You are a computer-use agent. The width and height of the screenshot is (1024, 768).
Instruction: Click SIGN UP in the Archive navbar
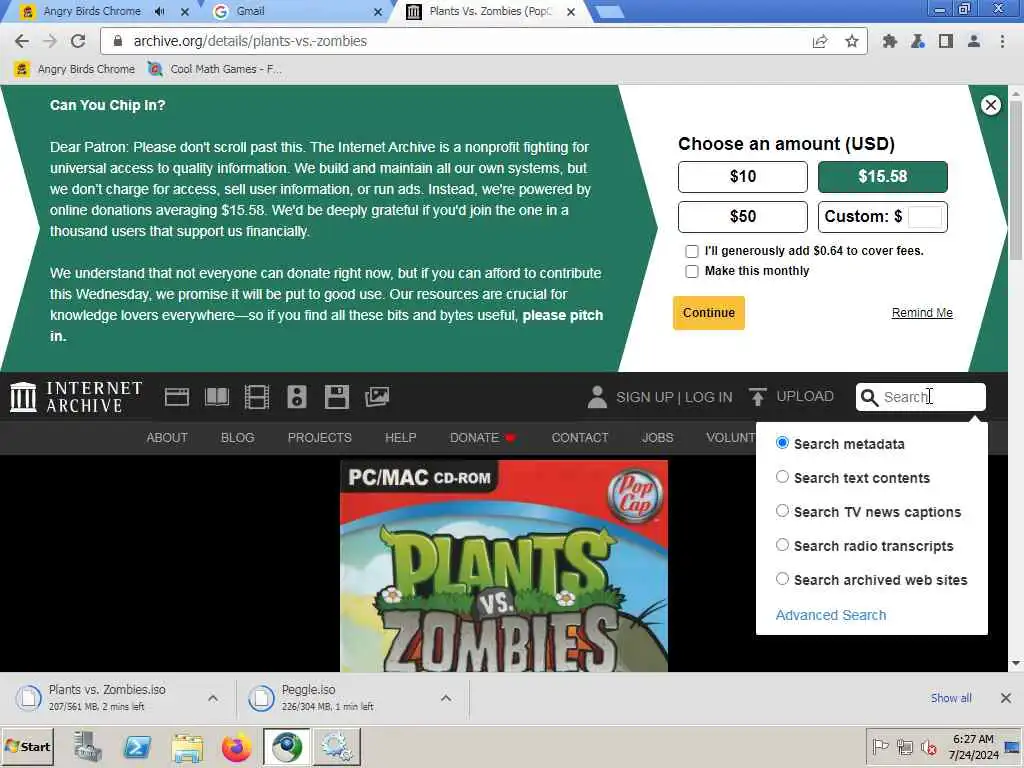(x=645, y=397)
